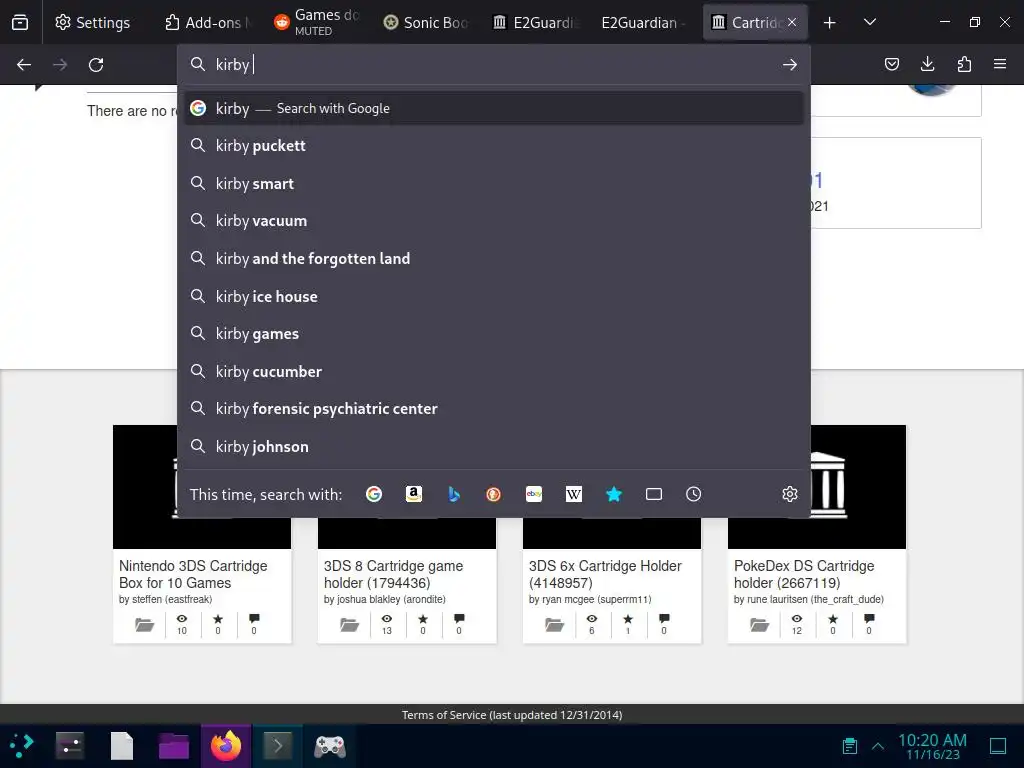Search open tabs icon
This screenshot has width=1024, height=768.
(x=654, y=494)
